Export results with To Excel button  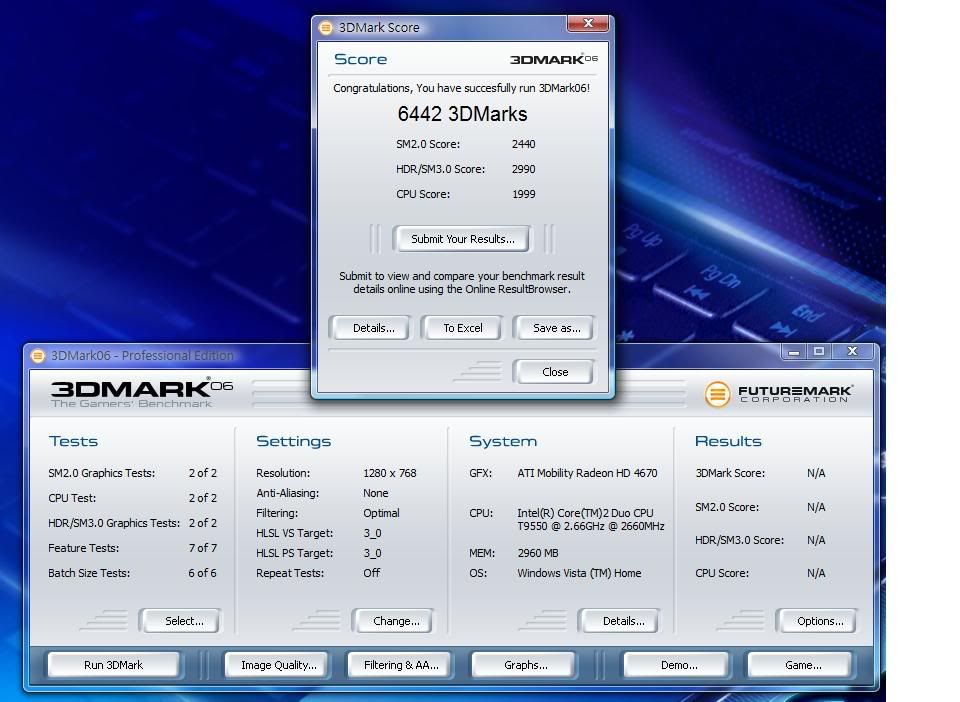[463, 328]
